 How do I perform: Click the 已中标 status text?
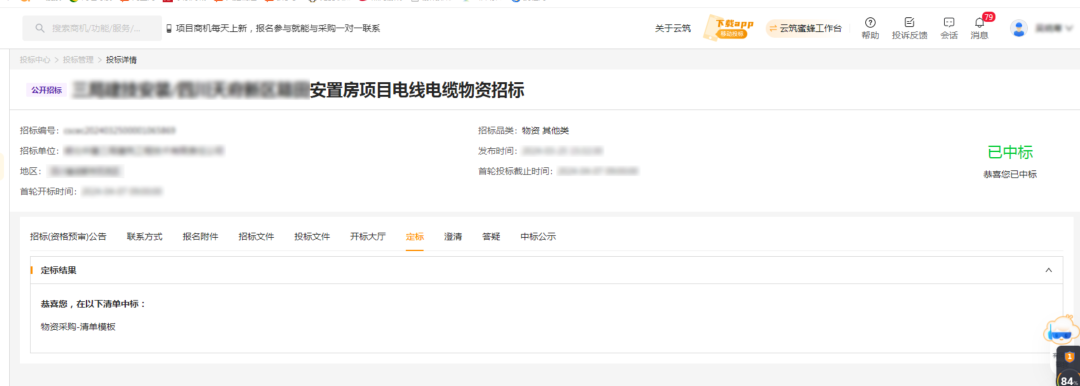(x=1010, y=152)
